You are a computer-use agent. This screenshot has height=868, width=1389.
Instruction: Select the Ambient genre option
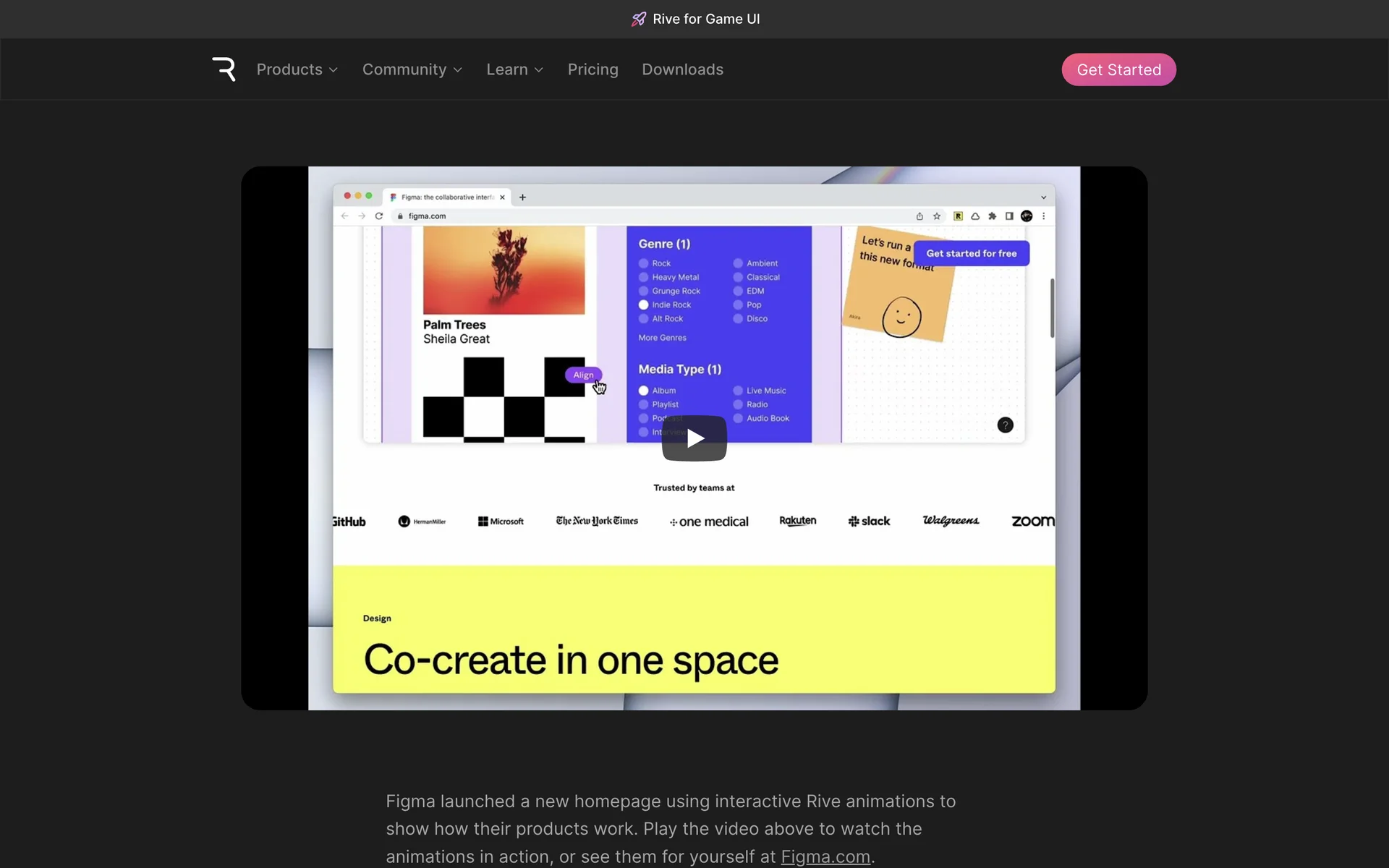pos(738,263)
